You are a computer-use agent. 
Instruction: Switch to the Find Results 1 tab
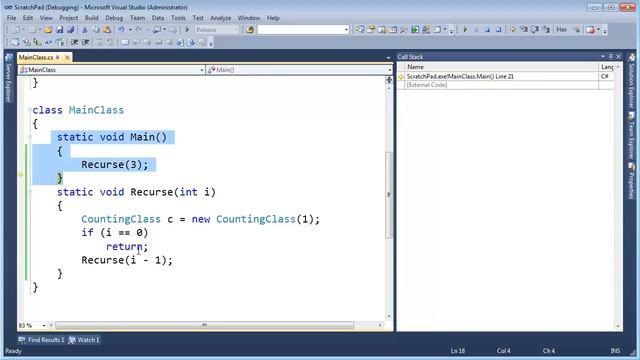pyautogui.click(x=42, y=340)
